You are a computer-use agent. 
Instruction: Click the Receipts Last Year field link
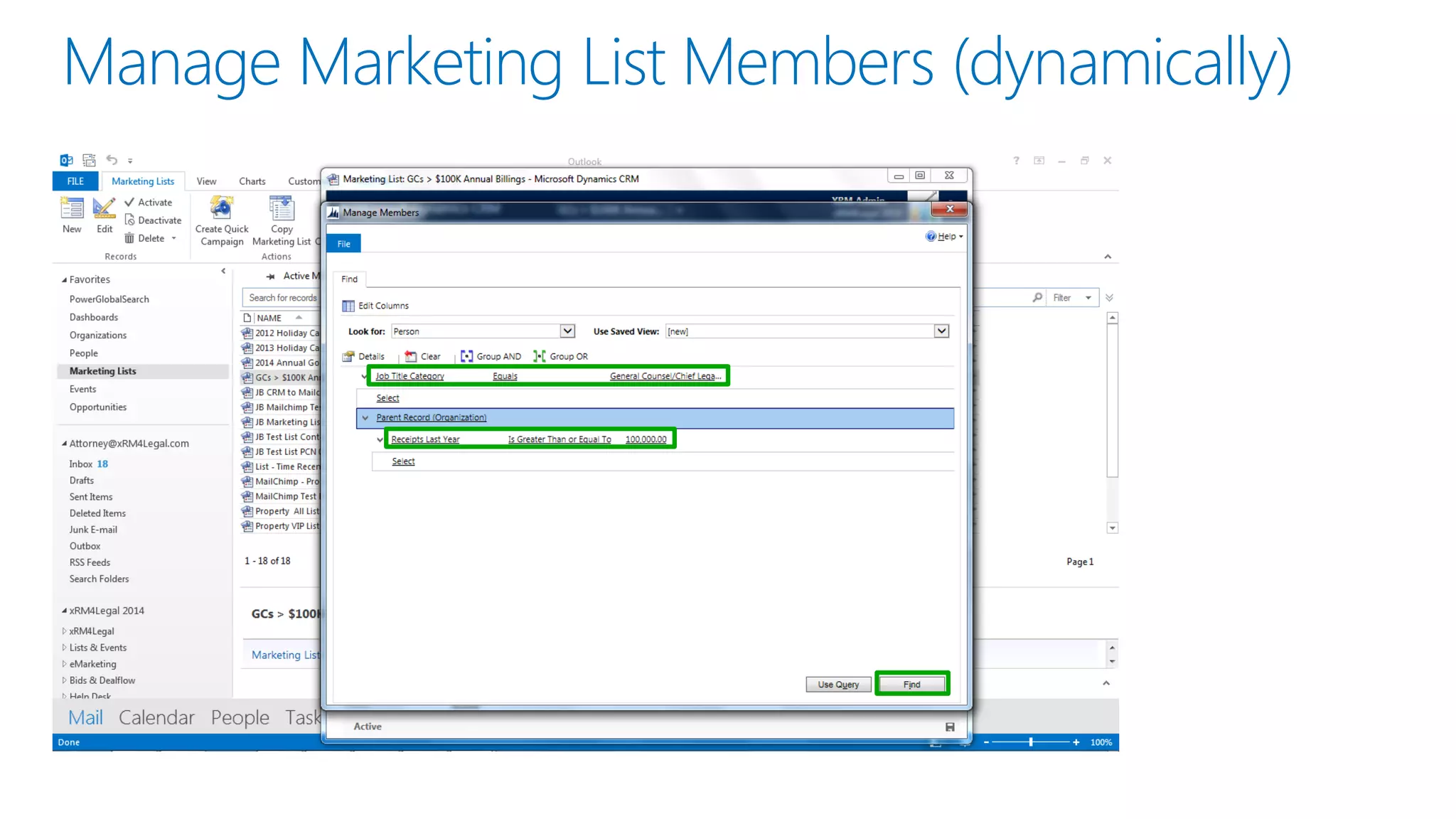coord(425,439)
